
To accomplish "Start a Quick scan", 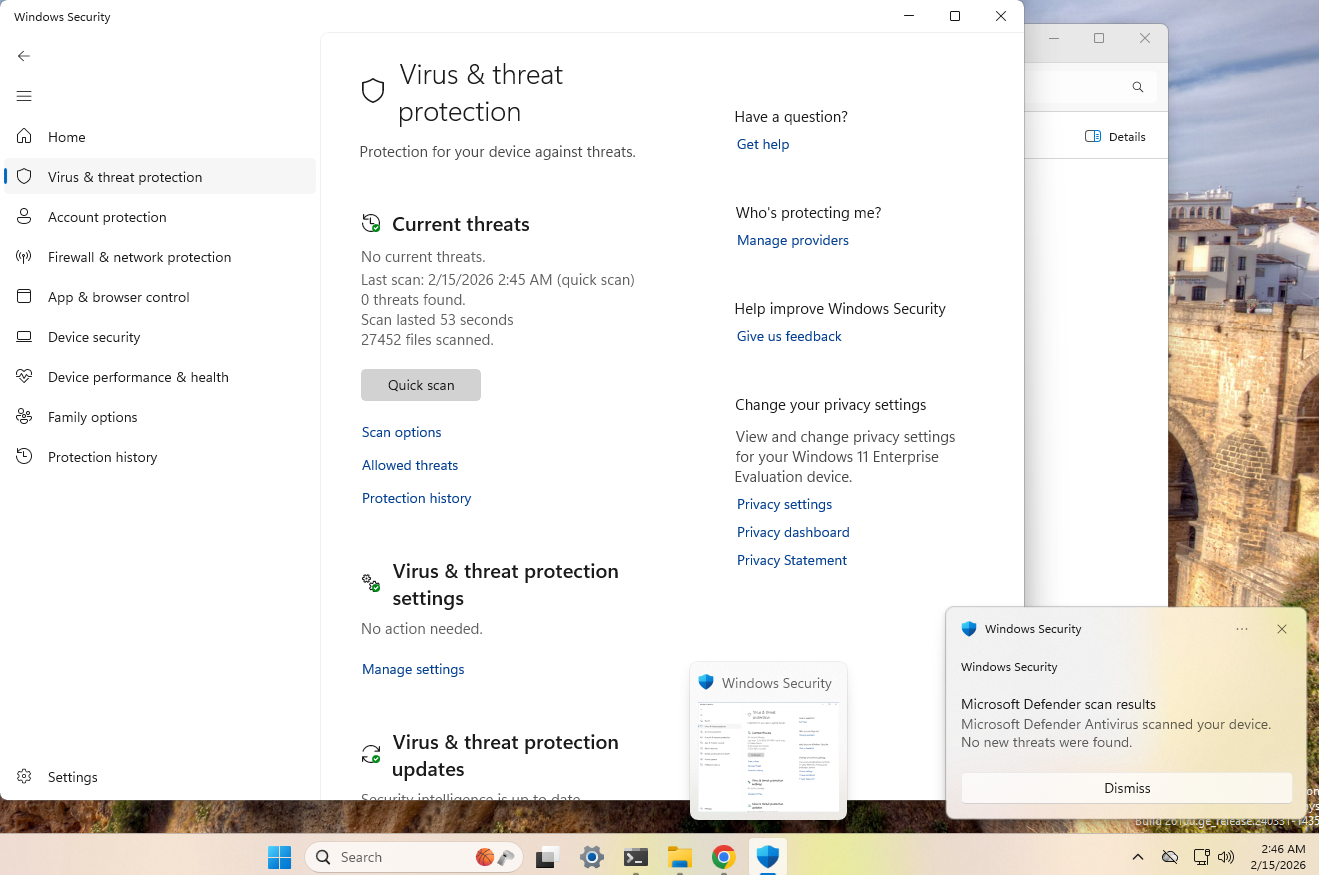I will click(x=421, y=385).
